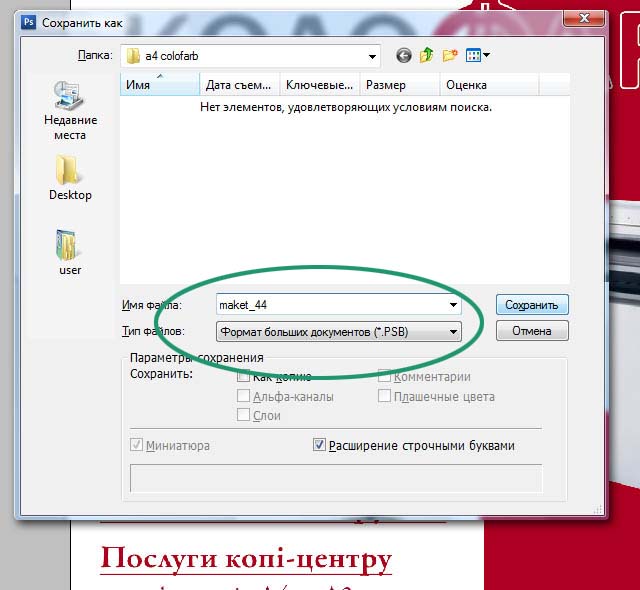The image size is (640, 590).
Task: Toggle the Как копию checkbox
Action: (x=243, y=376)
